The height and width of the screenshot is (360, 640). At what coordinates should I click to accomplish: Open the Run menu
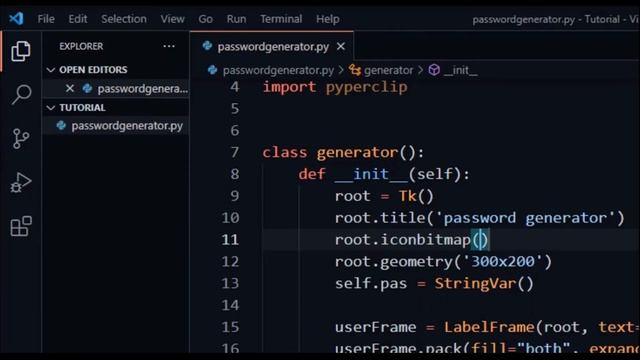click(236, 19)
